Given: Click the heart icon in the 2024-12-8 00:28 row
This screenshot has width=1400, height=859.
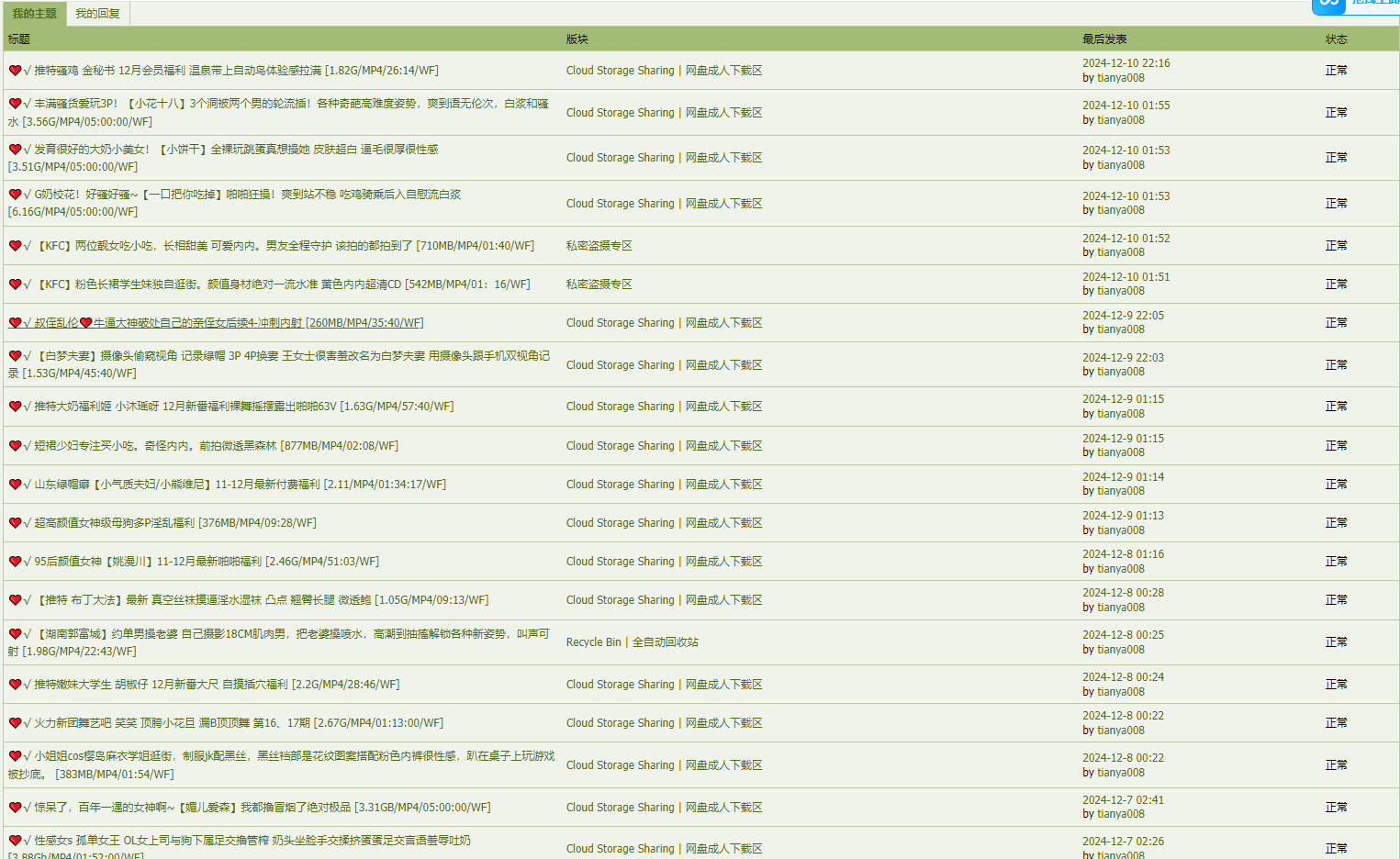Looking at the screenshot, I should coord(15,600).
